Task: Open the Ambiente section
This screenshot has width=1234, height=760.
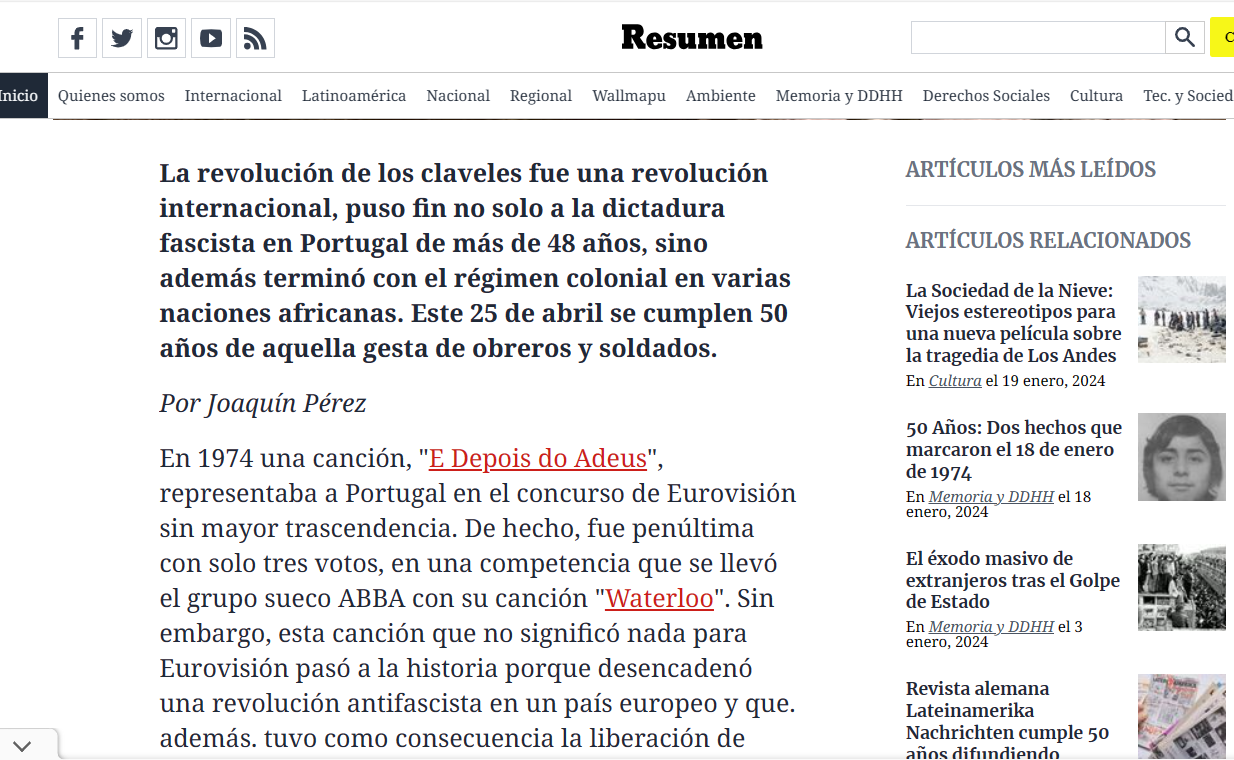Action: tap(721, 96)
